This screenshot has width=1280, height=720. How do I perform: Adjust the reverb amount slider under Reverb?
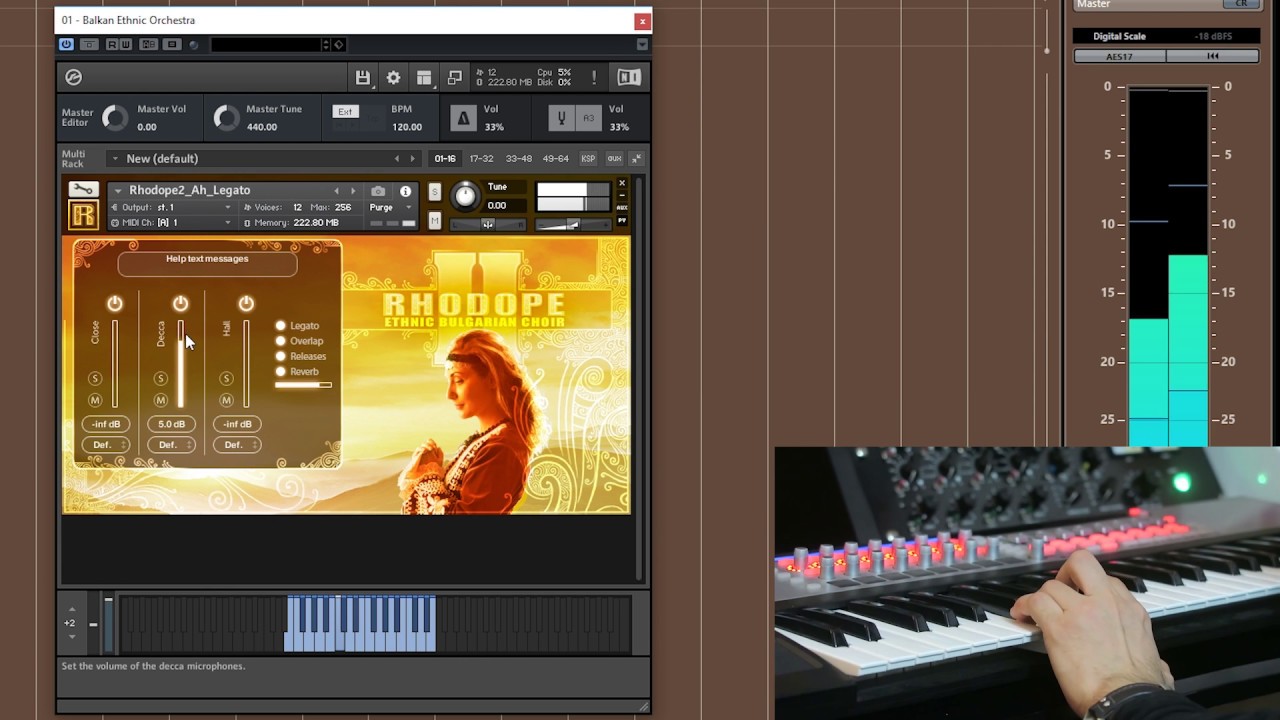point(303,384)
